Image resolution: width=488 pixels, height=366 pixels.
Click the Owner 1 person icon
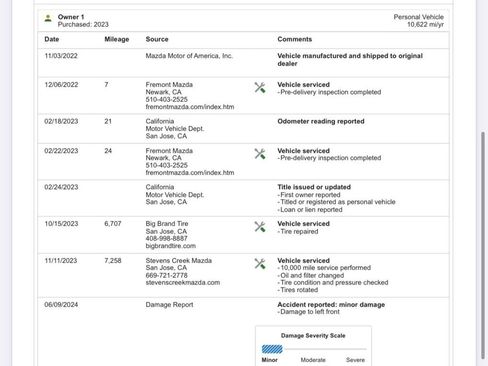click(x=48, y=18)
